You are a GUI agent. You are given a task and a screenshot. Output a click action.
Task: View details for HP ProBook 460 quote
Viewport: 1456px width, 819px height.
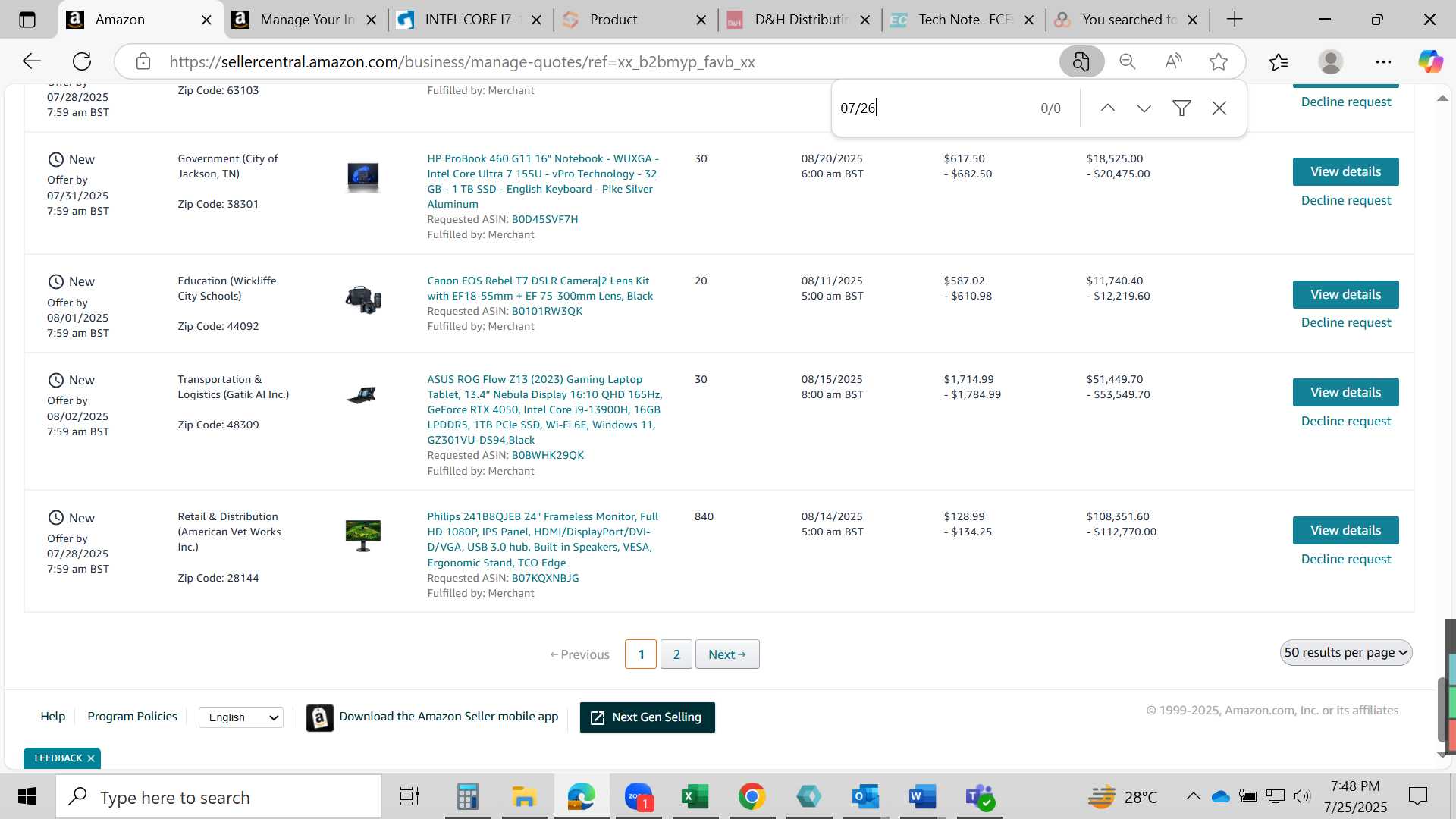click(1345, 172)
